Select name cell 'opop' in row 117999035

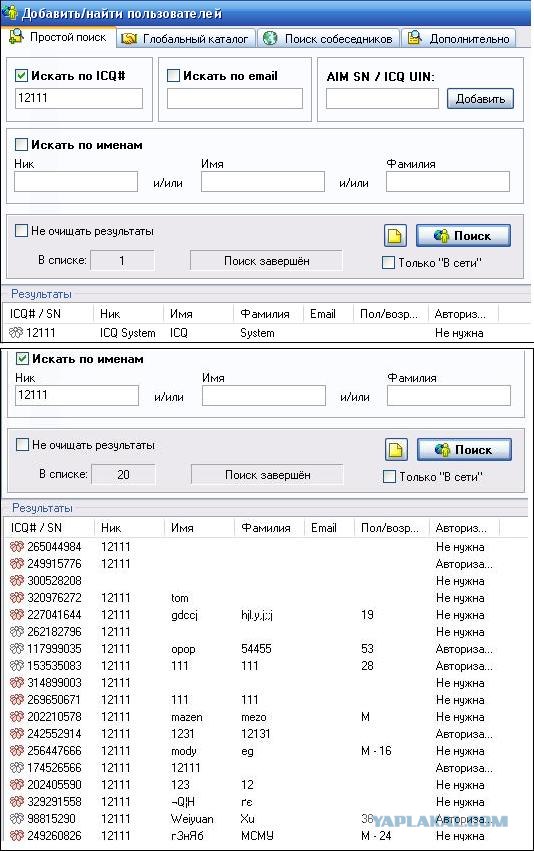click(x=183, y=649)
